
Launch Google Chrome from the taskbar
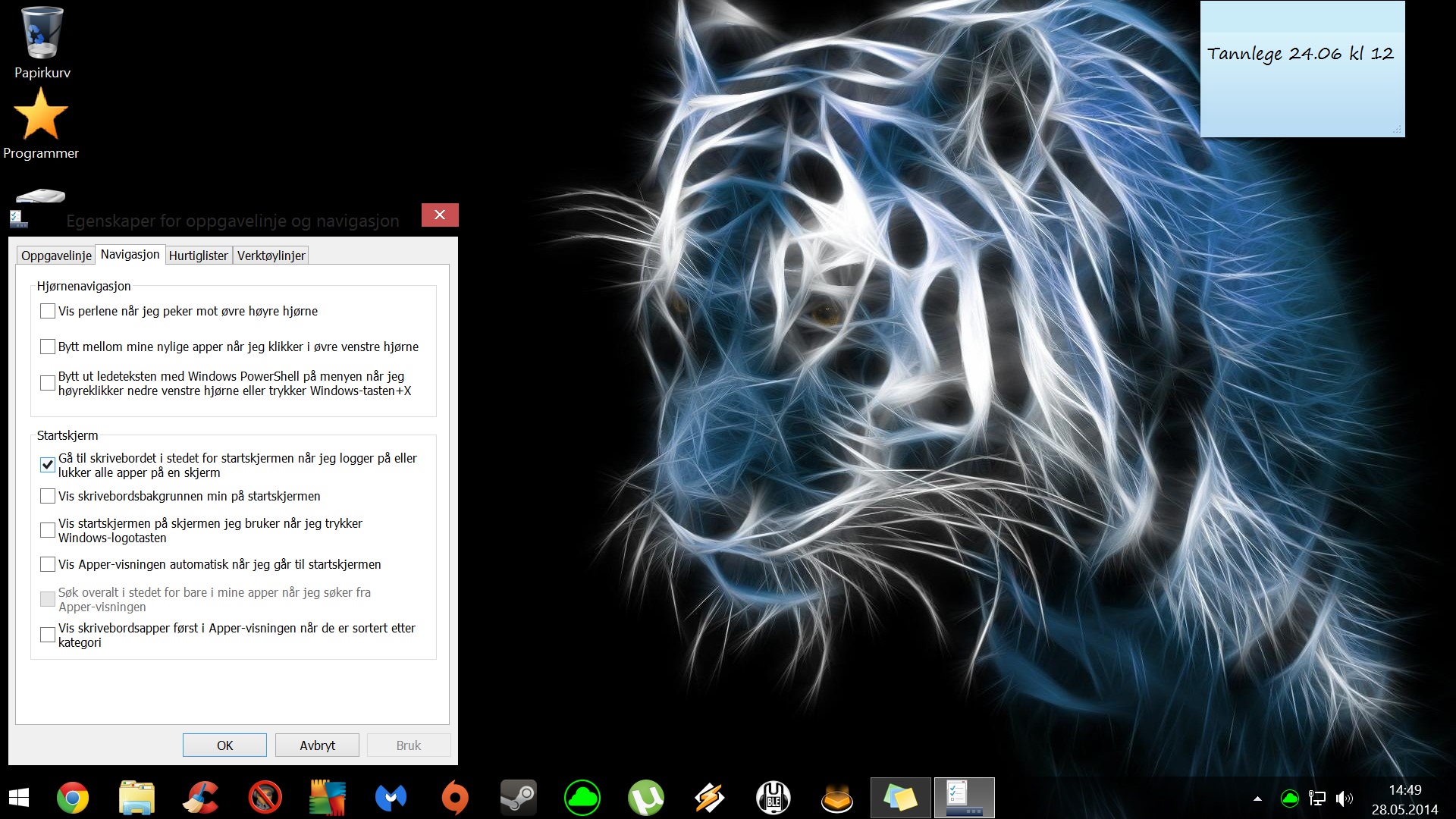73,798
